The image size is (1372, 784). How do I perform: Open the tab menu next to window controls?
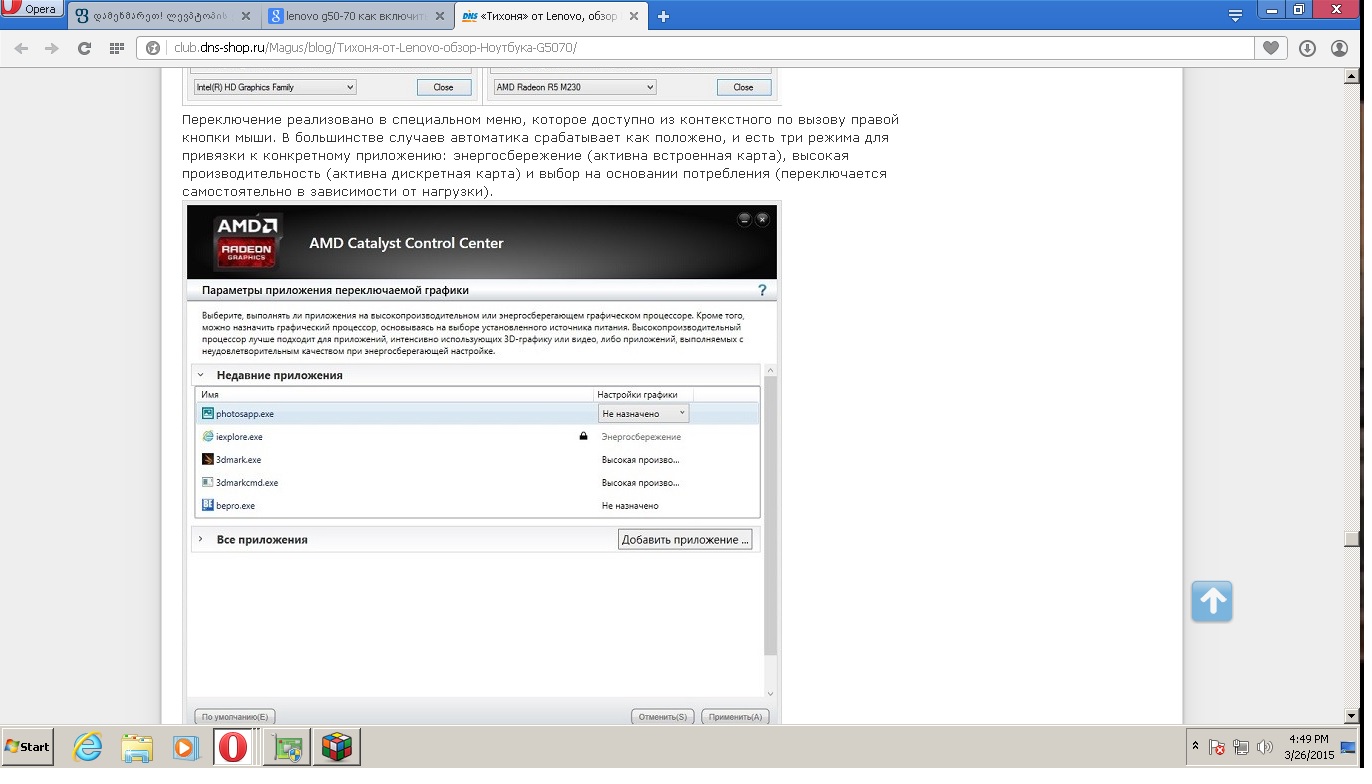pyautogui.click(x=1236, y=15)
